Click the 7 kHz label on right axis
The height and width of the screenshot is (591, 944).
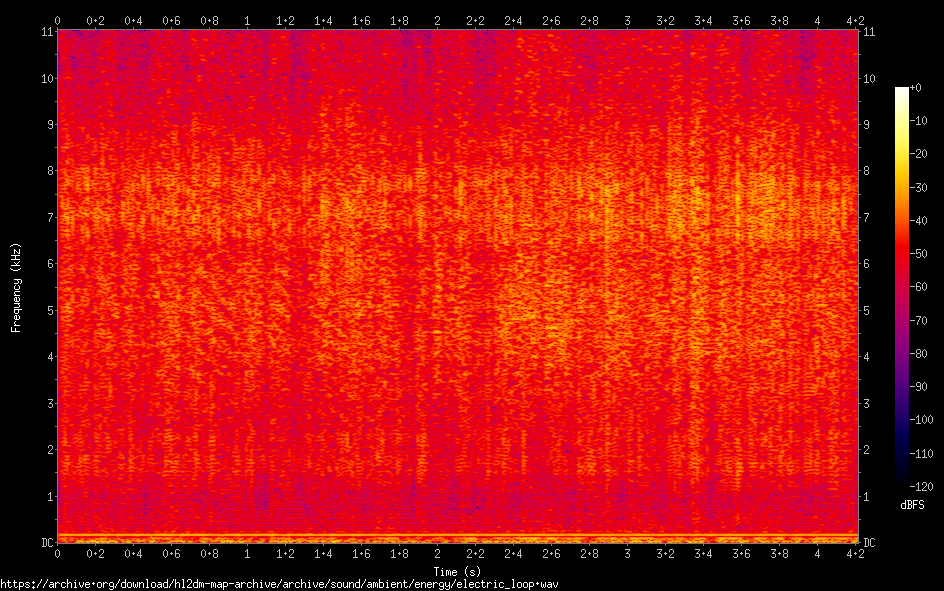[x=867, y=217]
